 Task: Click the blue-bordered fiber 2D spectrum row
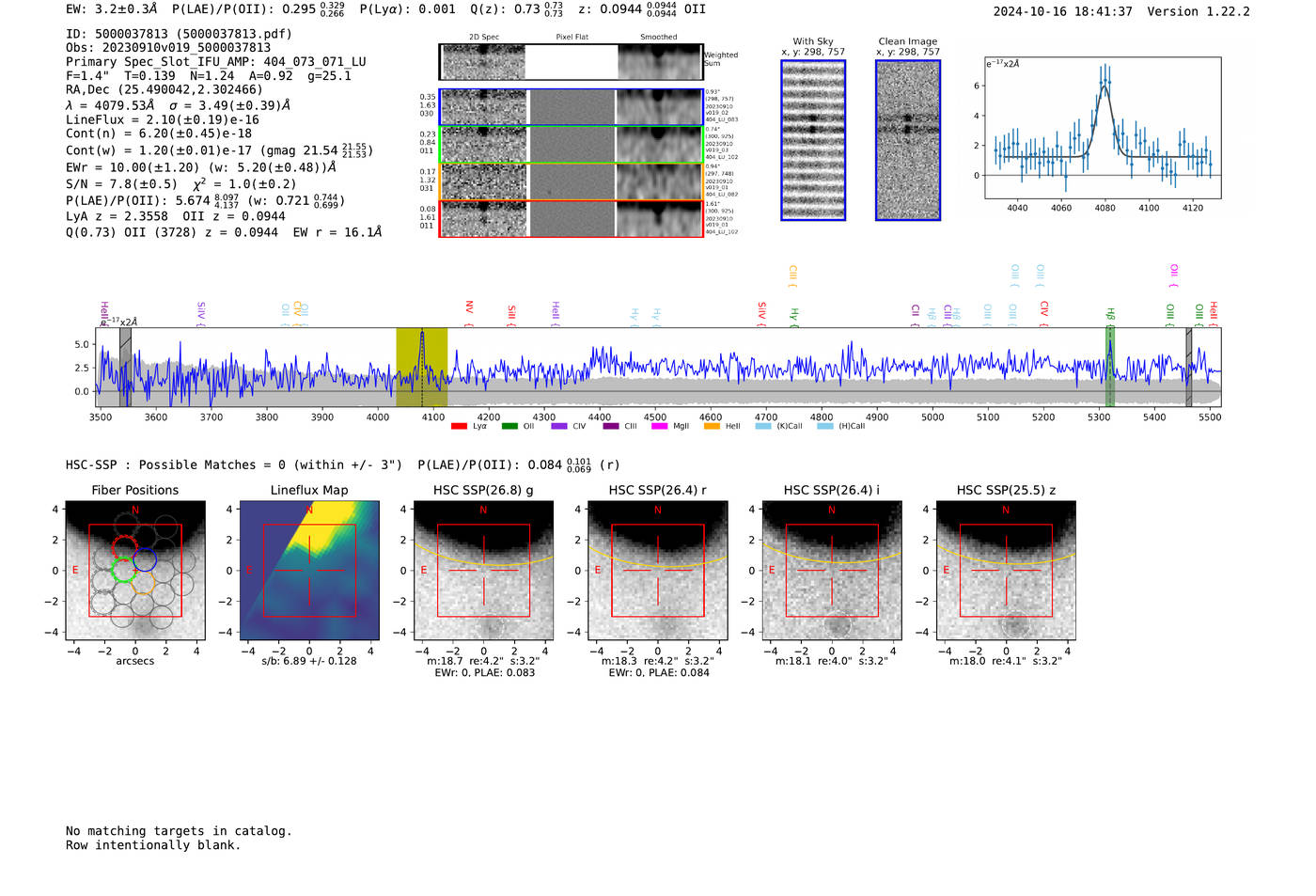point(571,107)
